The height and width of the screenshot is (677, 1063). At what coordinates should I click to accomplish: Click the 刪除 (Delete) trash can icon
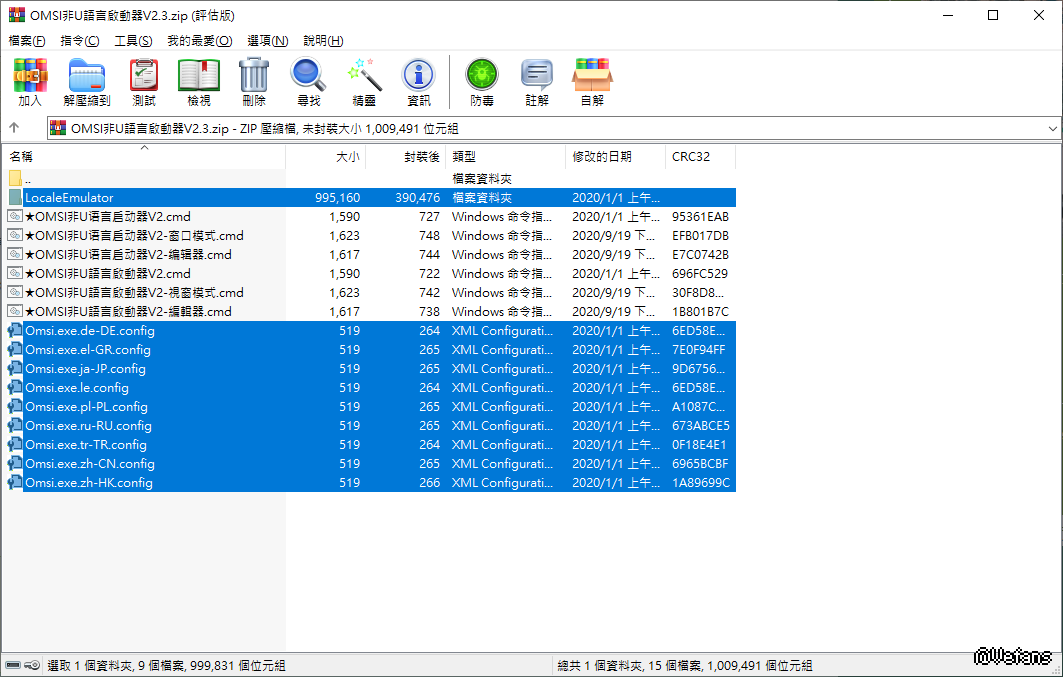click(254, 82)
